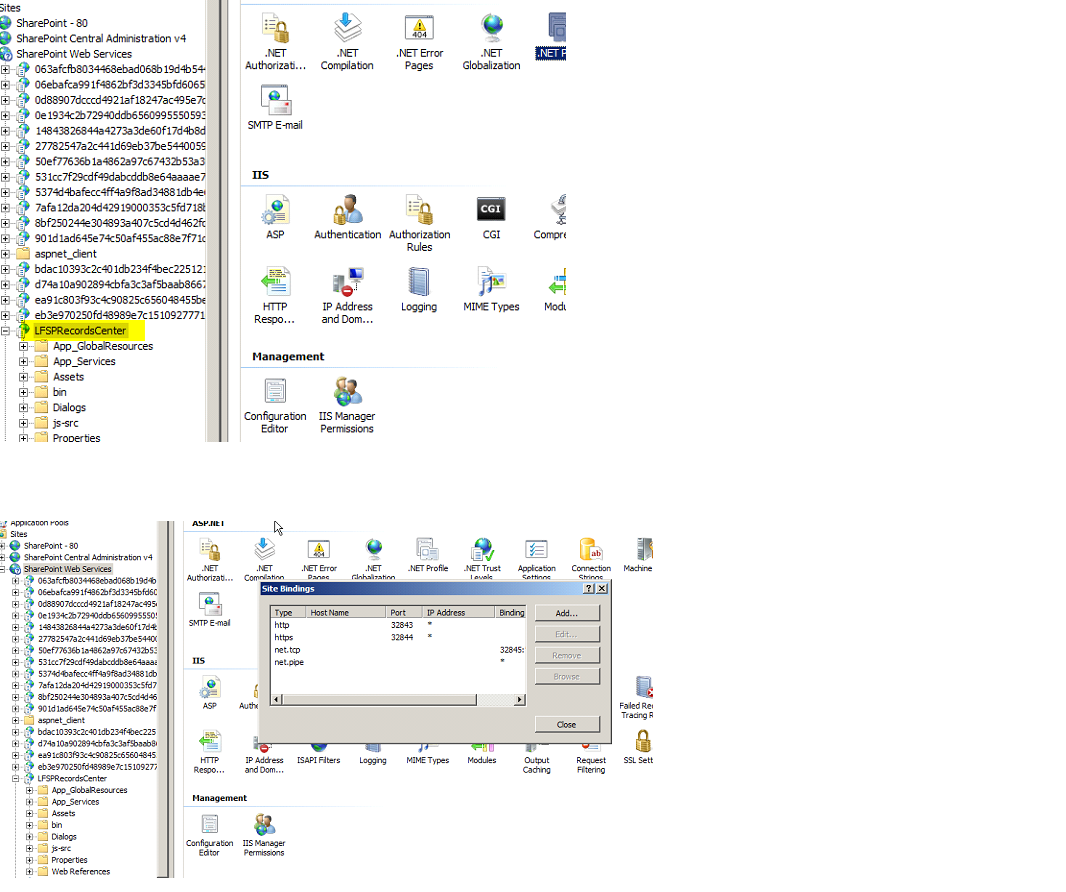The image size is (1066, 892).
Task: Open .NET Globalization in the upper screenshot
Action: (x=491, y=41)
